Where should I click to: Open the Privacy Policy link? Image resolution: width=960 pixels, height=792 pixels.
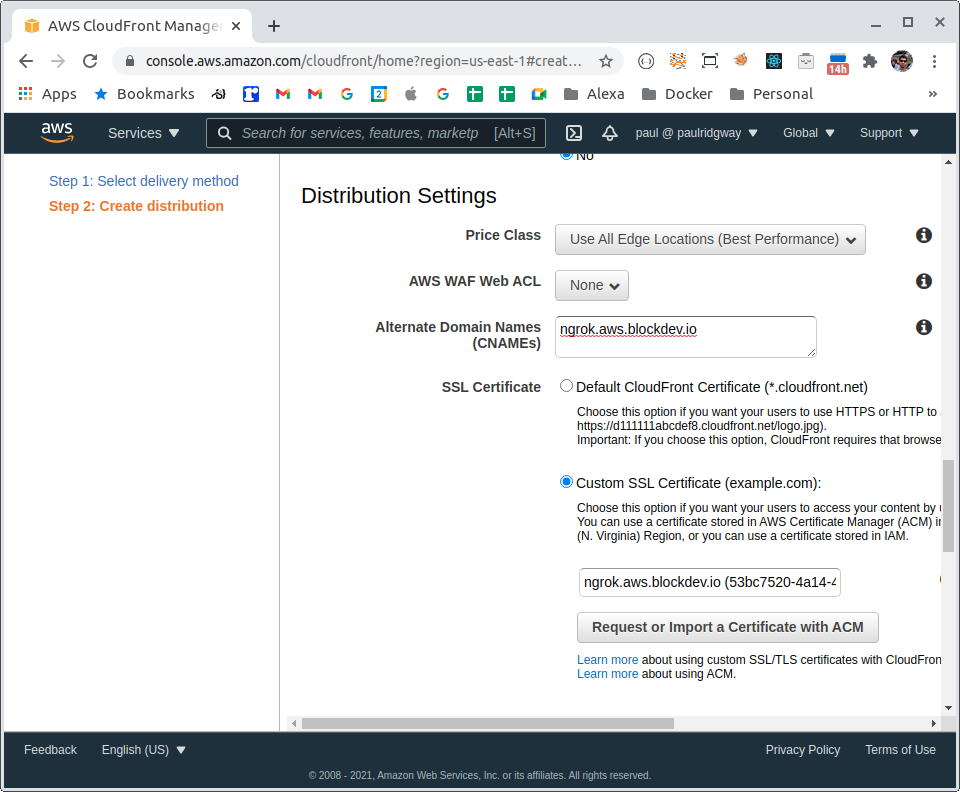tap(803, 750)
